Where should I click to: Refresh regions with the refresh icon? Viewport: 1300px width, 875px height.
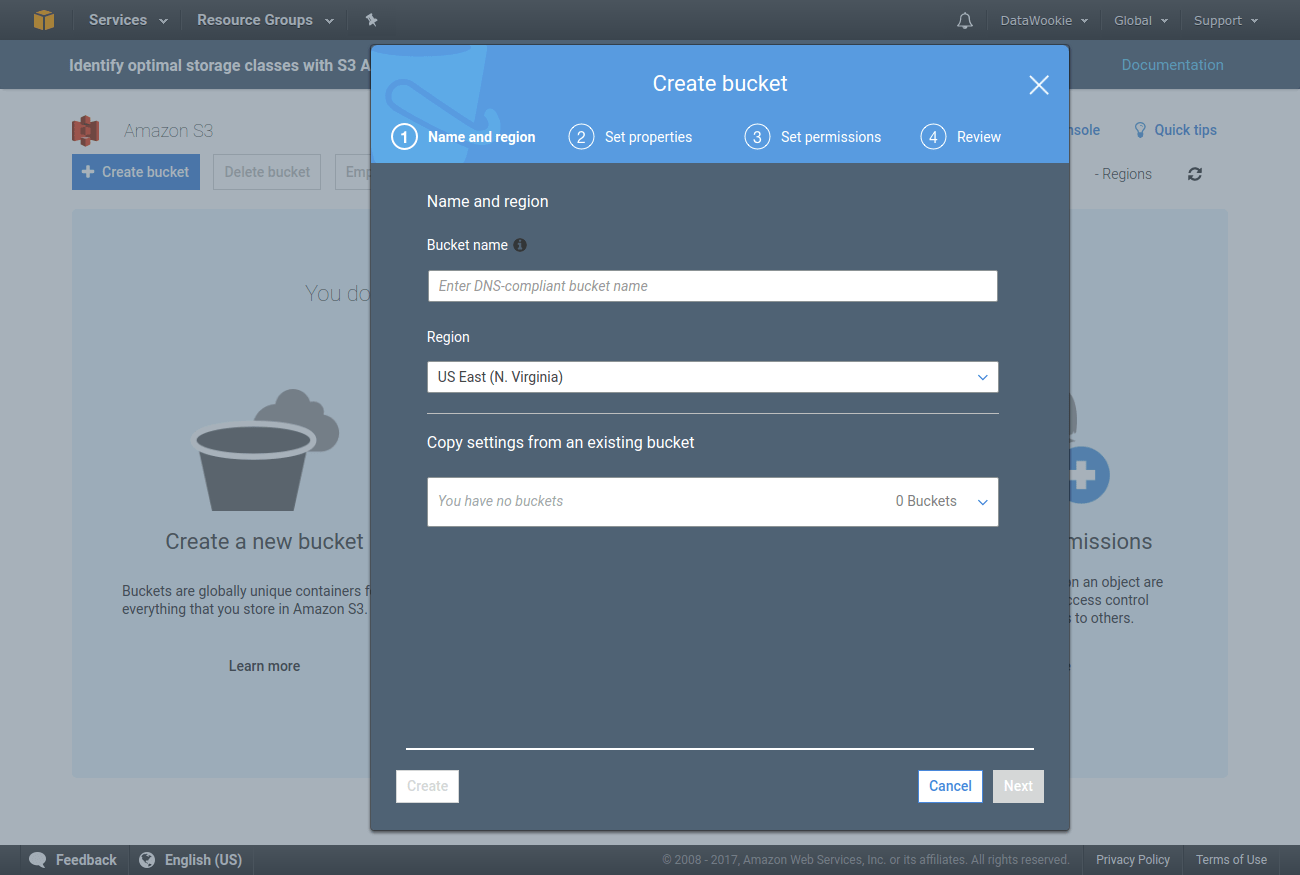tap(1194, 173)
